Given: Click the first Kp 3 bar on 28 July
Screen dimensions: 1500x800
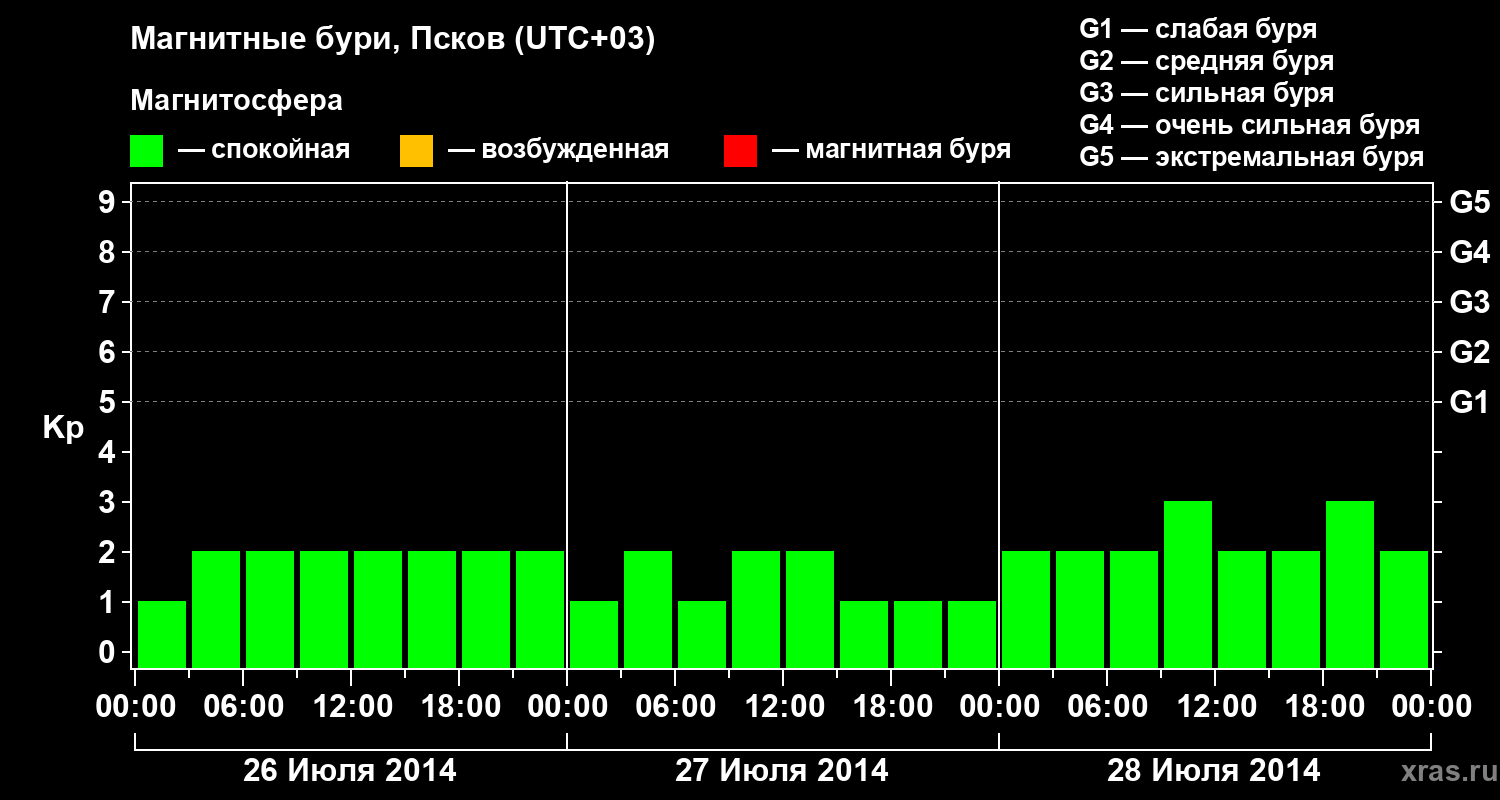Looking at the screenshot, I should [x=1188, y=584].
